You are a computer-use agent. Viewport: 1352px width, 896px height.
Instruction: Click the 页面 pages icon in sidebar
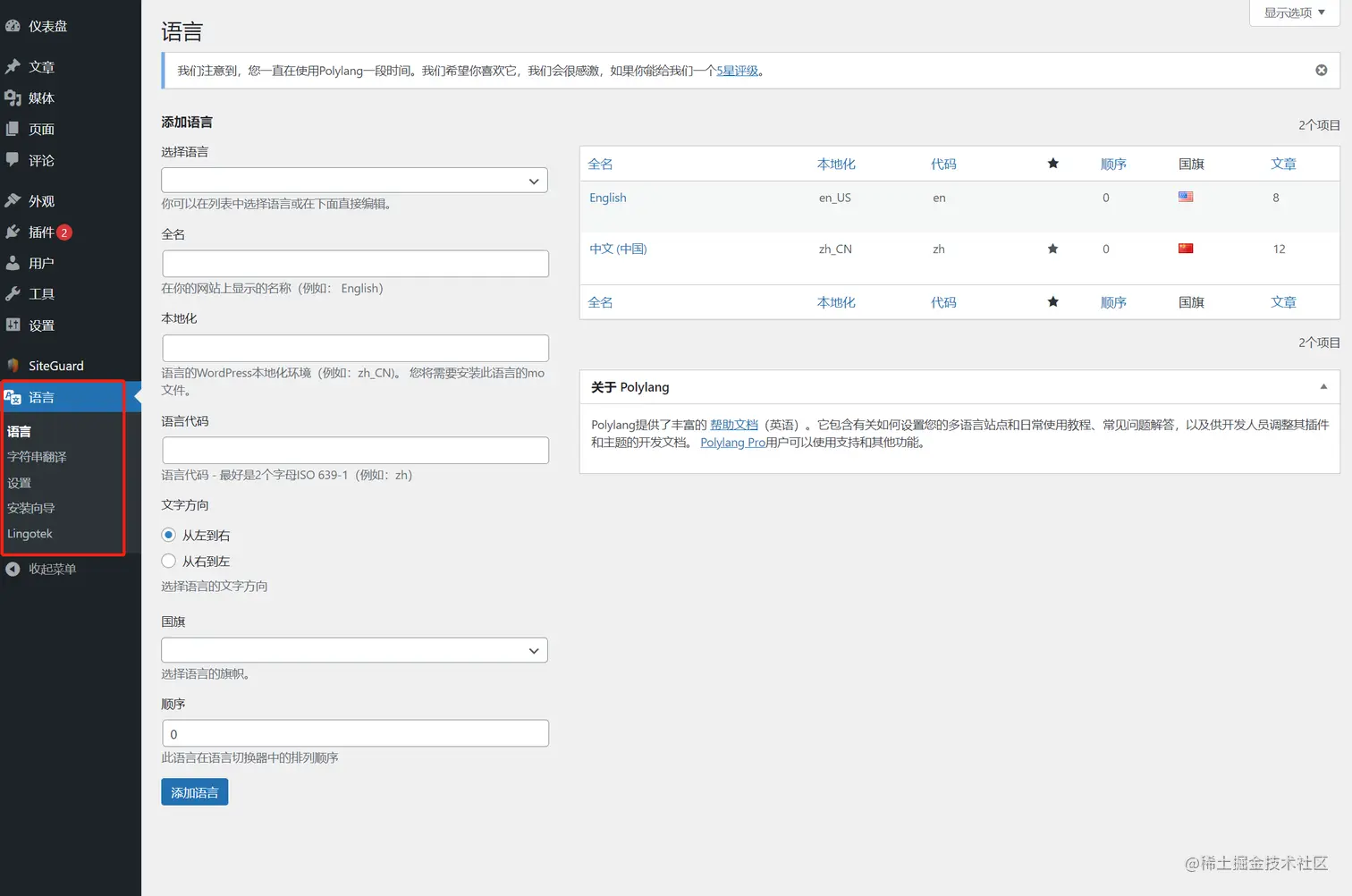[x=13, y=129]
